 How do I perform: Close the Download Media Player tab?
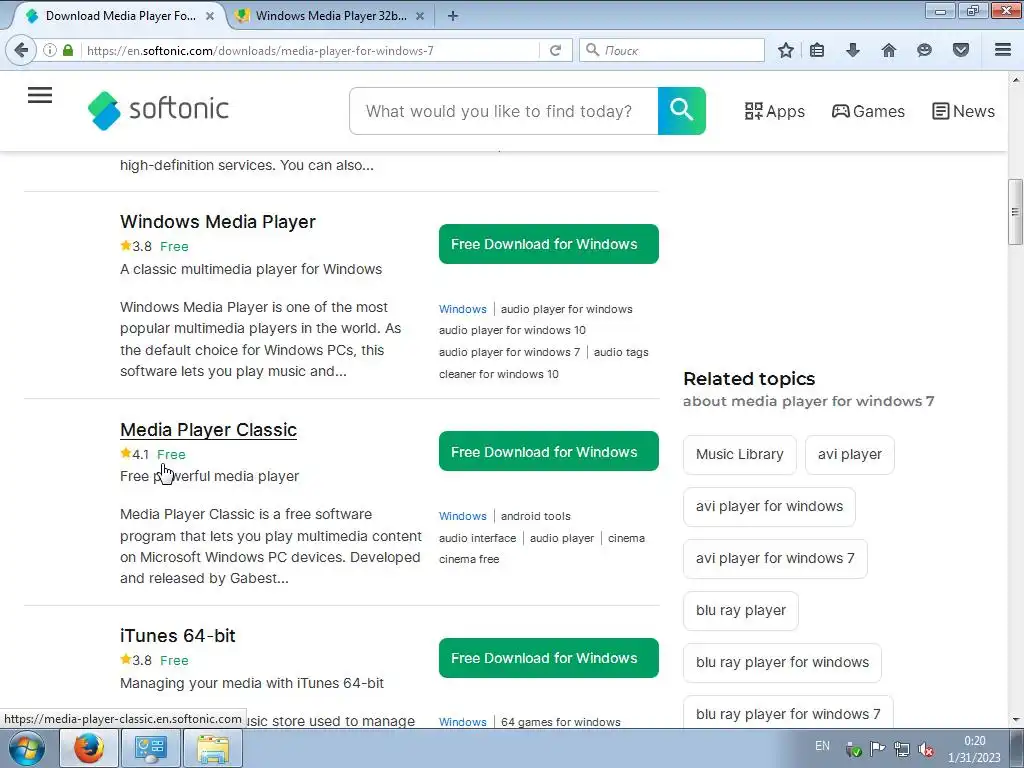point(210,16)
